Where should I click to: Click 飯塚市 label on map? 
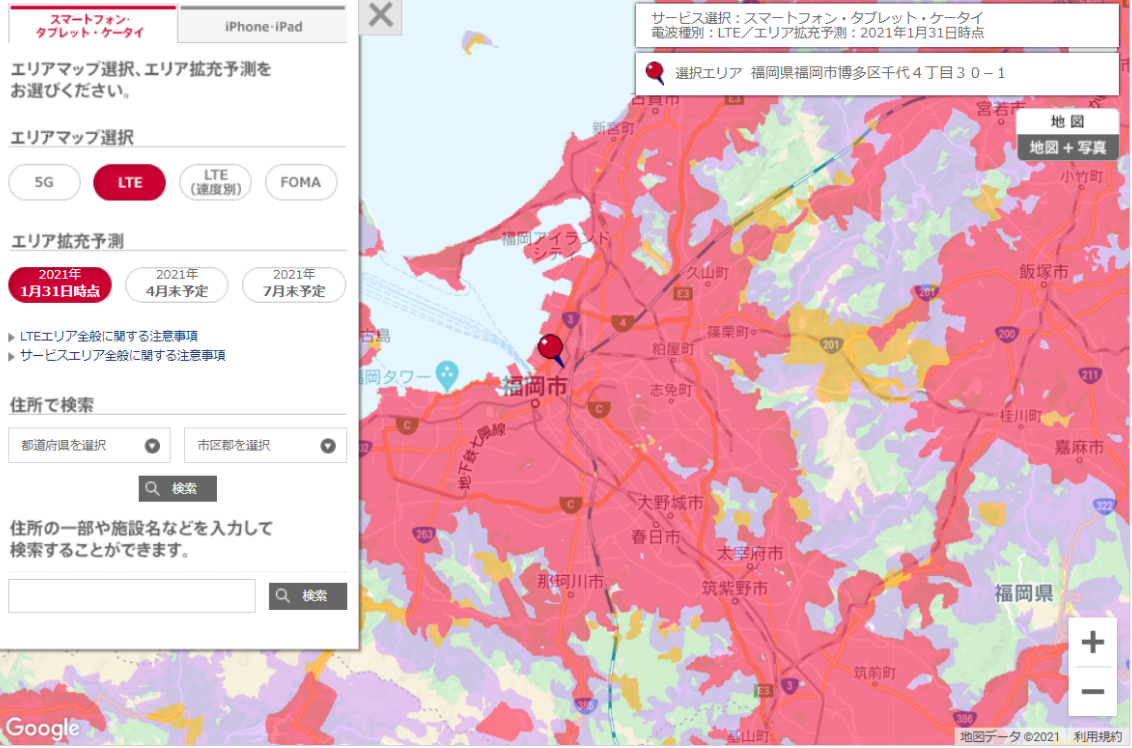(1043, 271)
